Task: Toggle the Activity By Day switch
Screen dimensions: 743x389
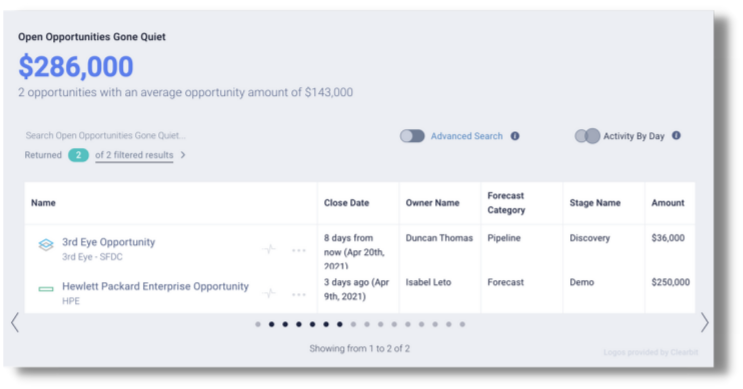Action: pyautogui.click(x=588, y=136)
